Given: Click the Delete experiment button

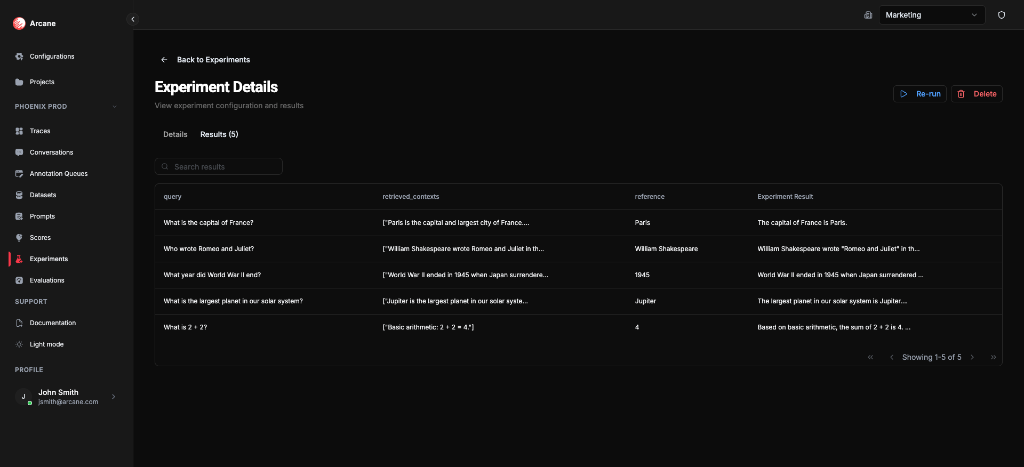Looking at the screenshot, I should click(976, 94).
